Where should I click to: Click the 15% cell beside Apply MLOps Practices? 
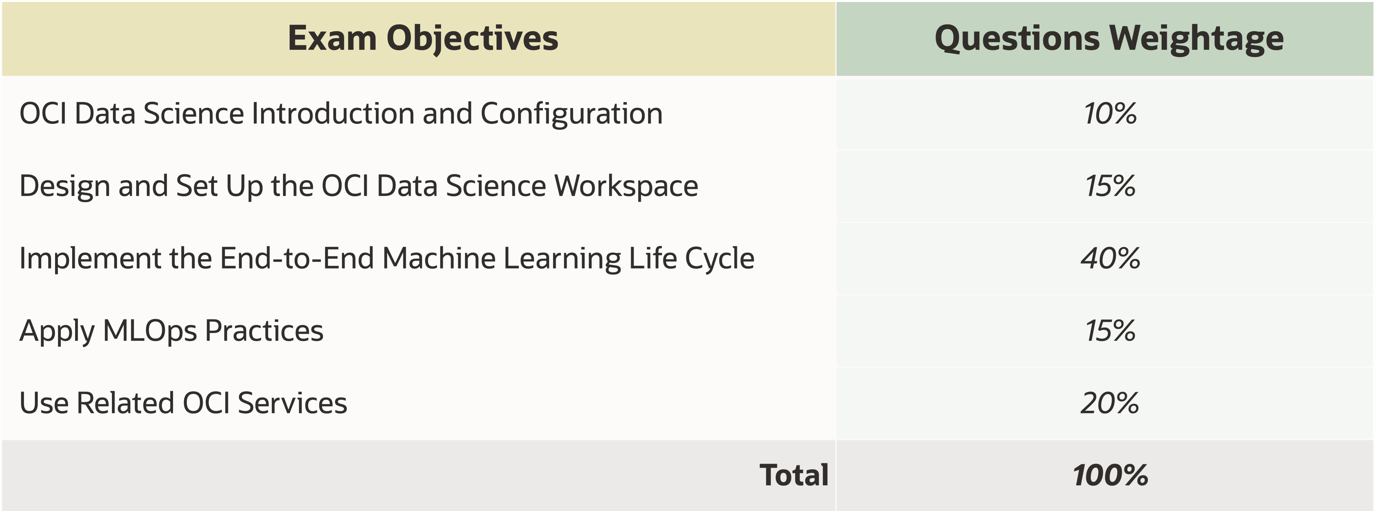pyautogui.click(x=1109, y=331)
